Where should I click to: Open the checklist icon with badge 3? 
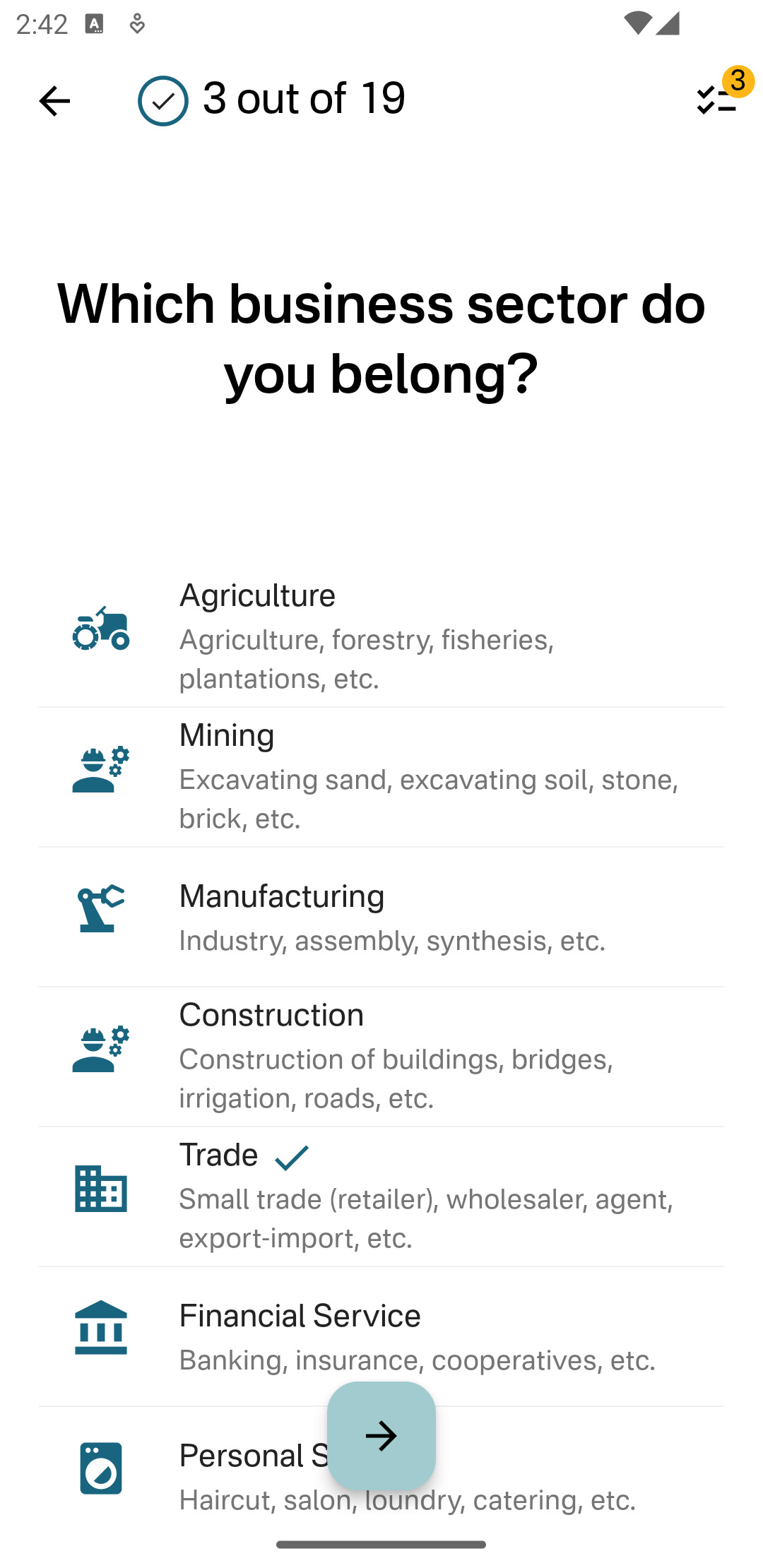(718, 100)
